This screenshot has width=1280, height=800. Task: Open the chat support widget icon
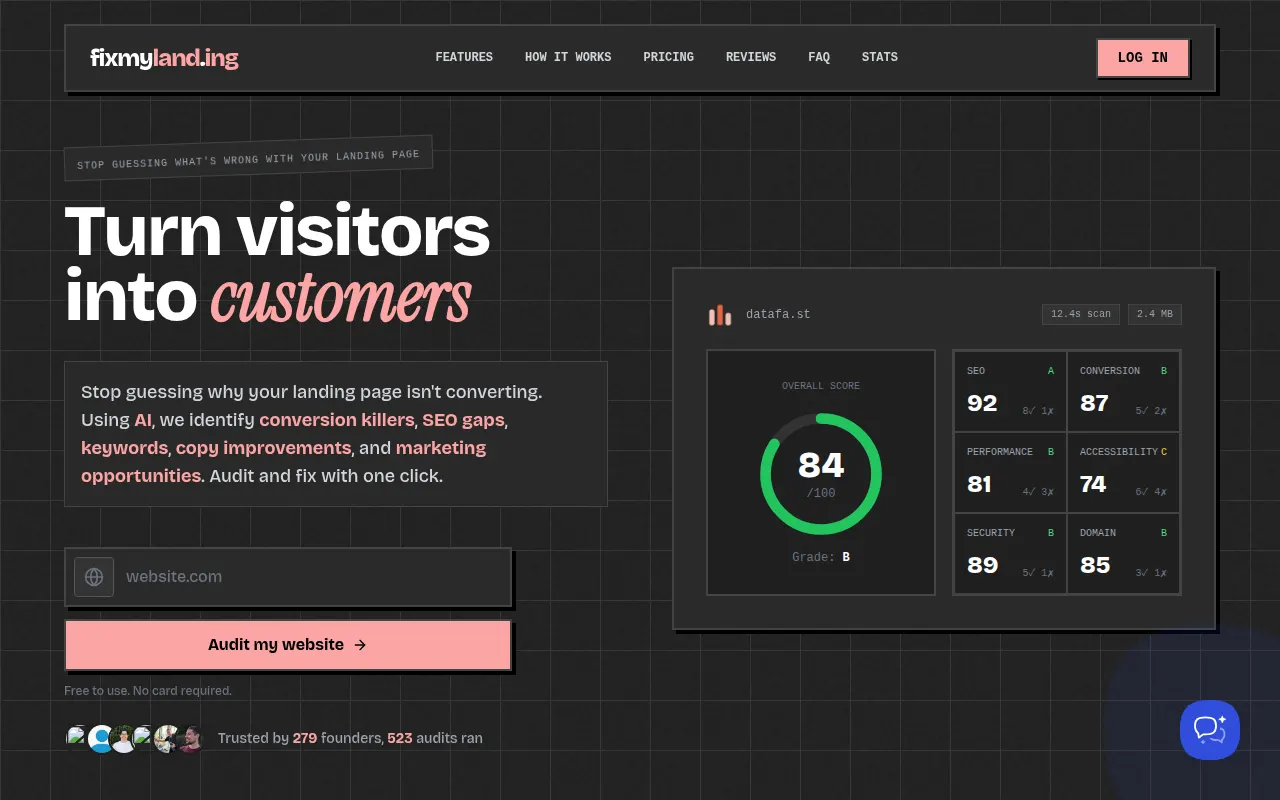1210,730
